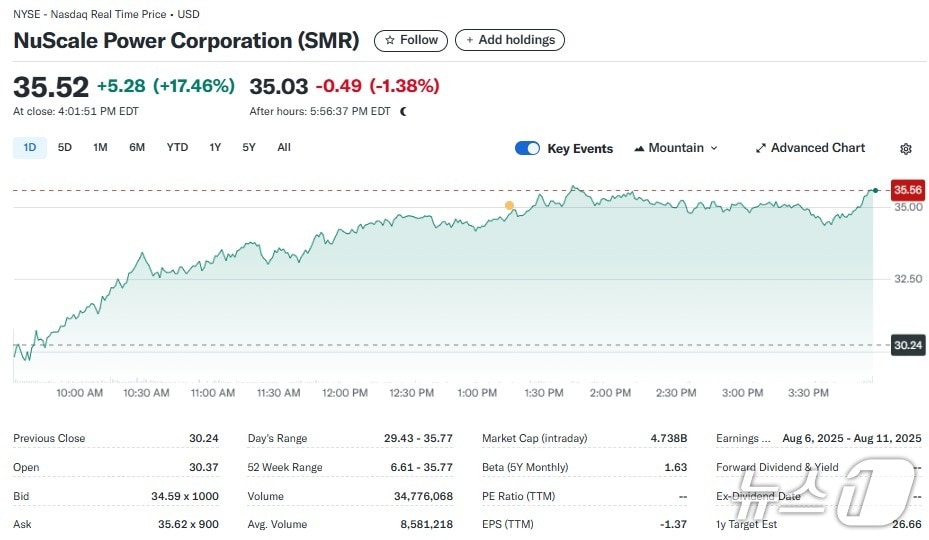Click the after-hours moon icon
Image resolution: width=929 pixels, height=540 pixels.
tap(403, 112)
